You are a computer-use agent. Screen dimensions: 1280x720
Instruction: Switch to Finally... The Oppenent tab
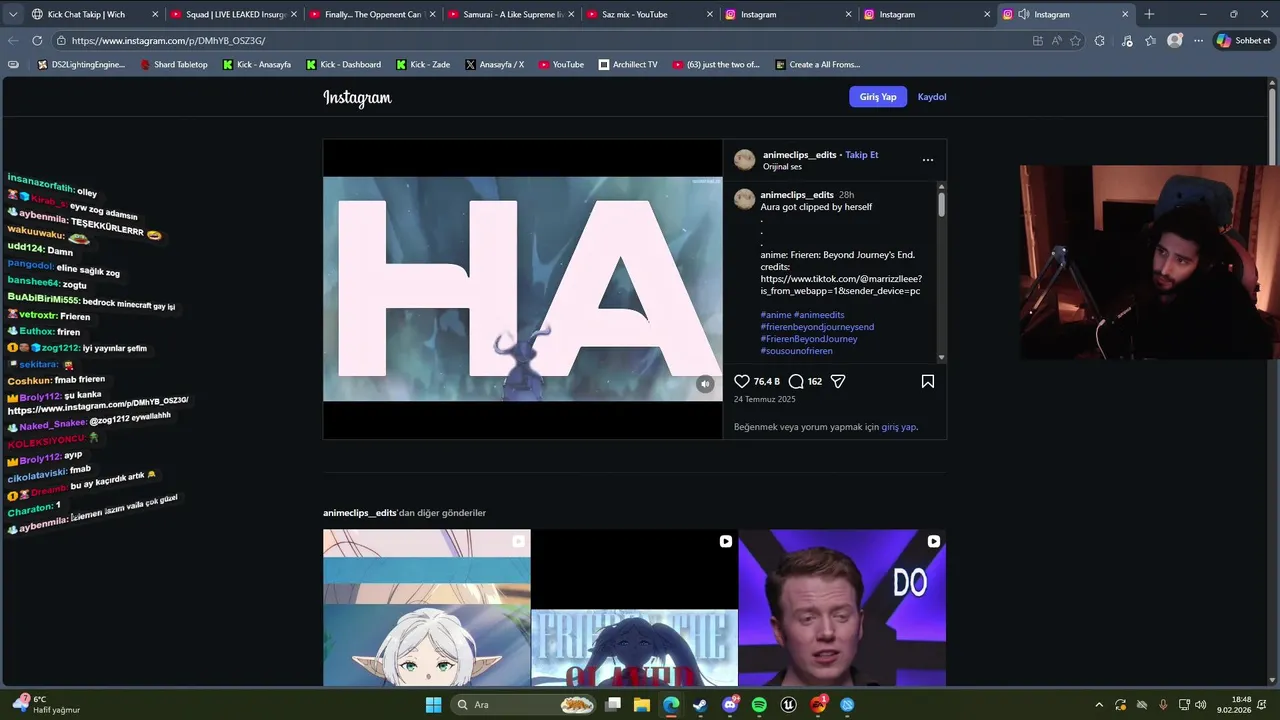coord(371,14)
